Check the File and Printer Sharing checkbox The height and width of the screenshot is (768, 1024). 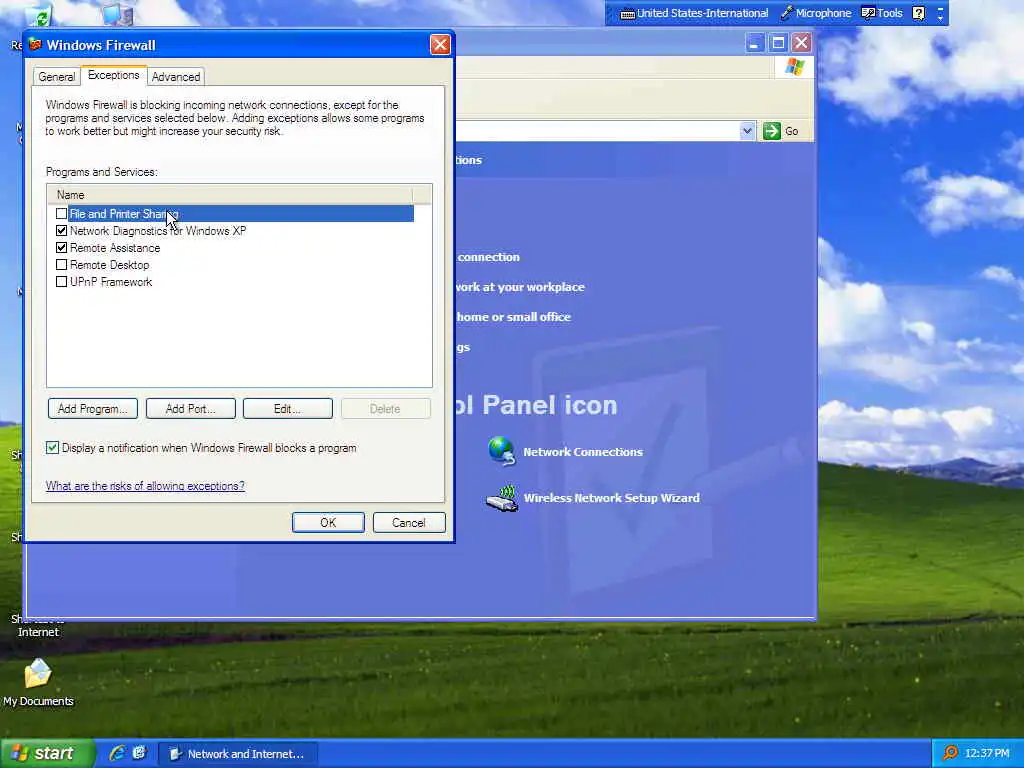point(61,214)
